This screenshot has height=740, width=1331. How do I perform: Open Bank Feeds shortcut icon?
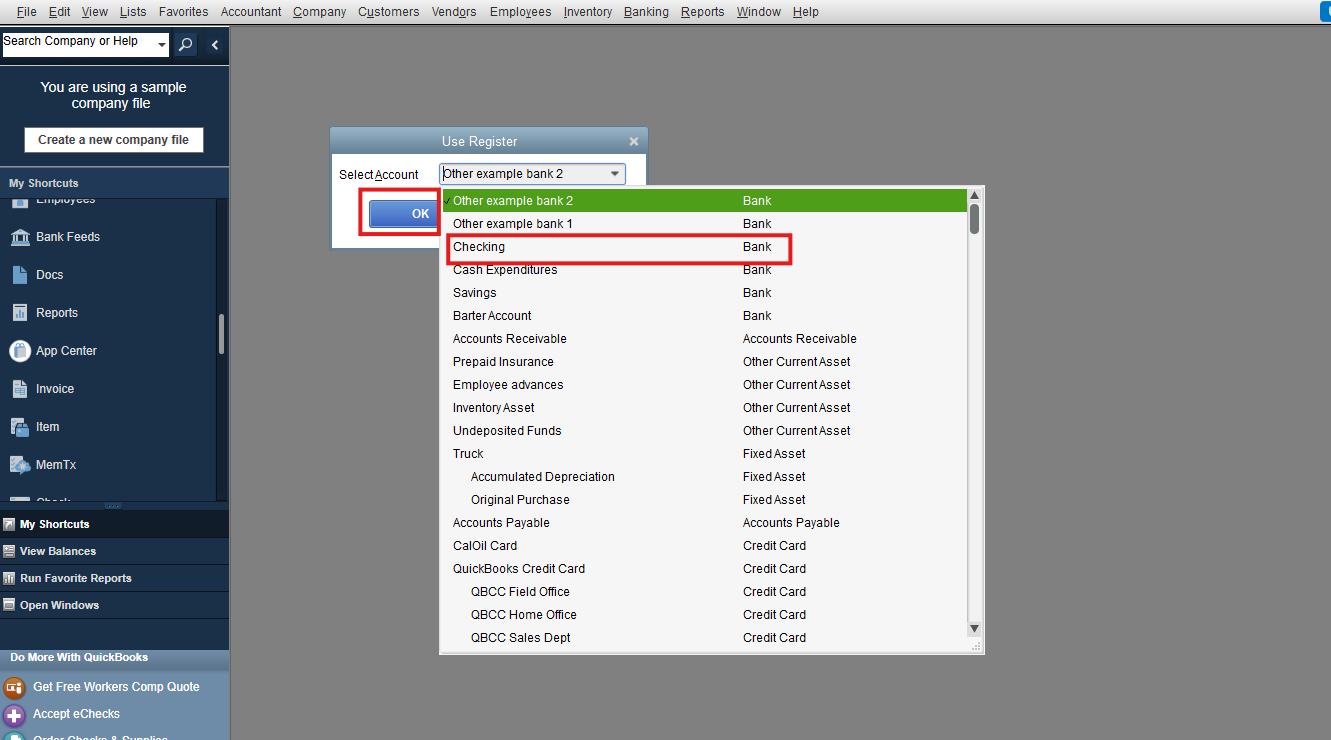click(20, 237)
